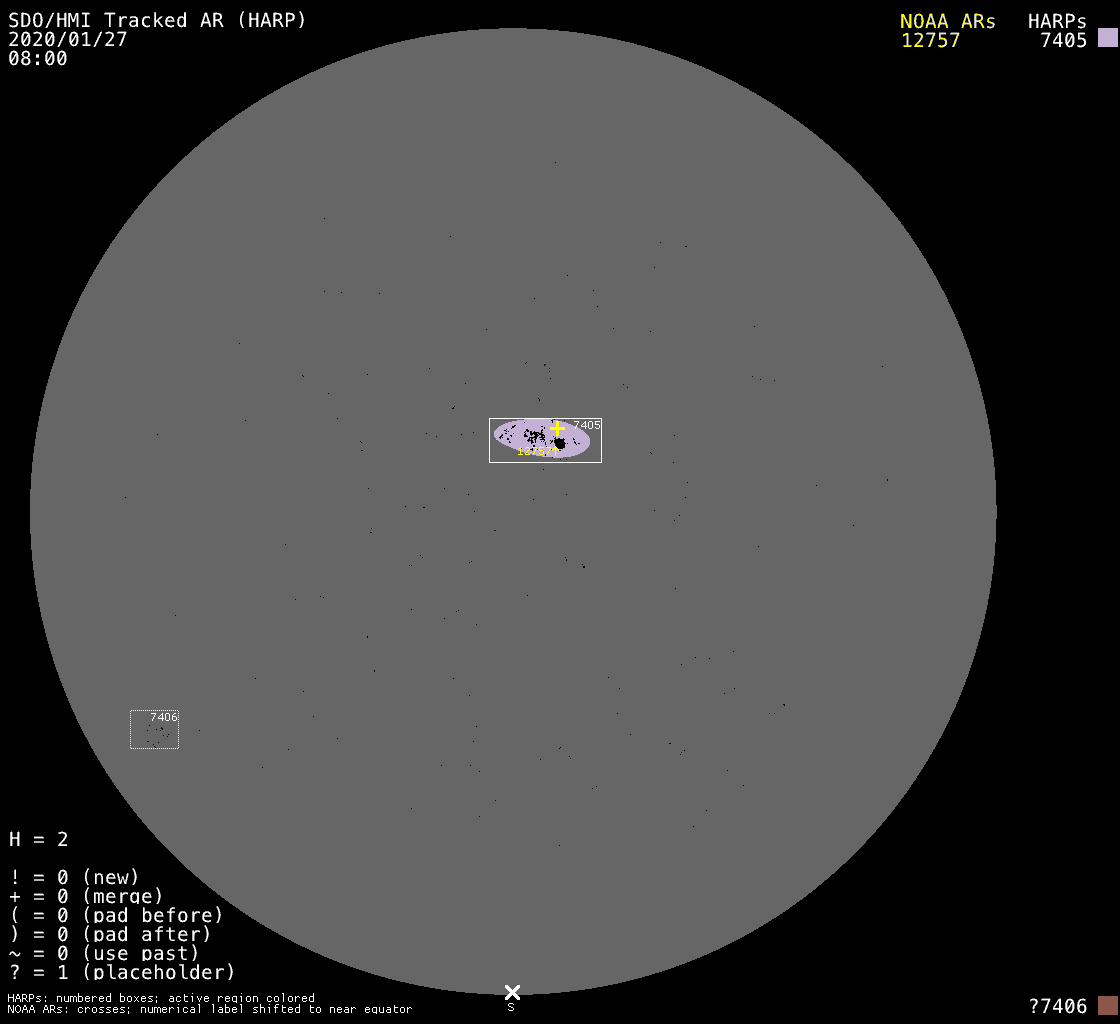The image size is (1120, 1024).
Task: Click the yellow NOAA cross marker
Action: (557, 428)
